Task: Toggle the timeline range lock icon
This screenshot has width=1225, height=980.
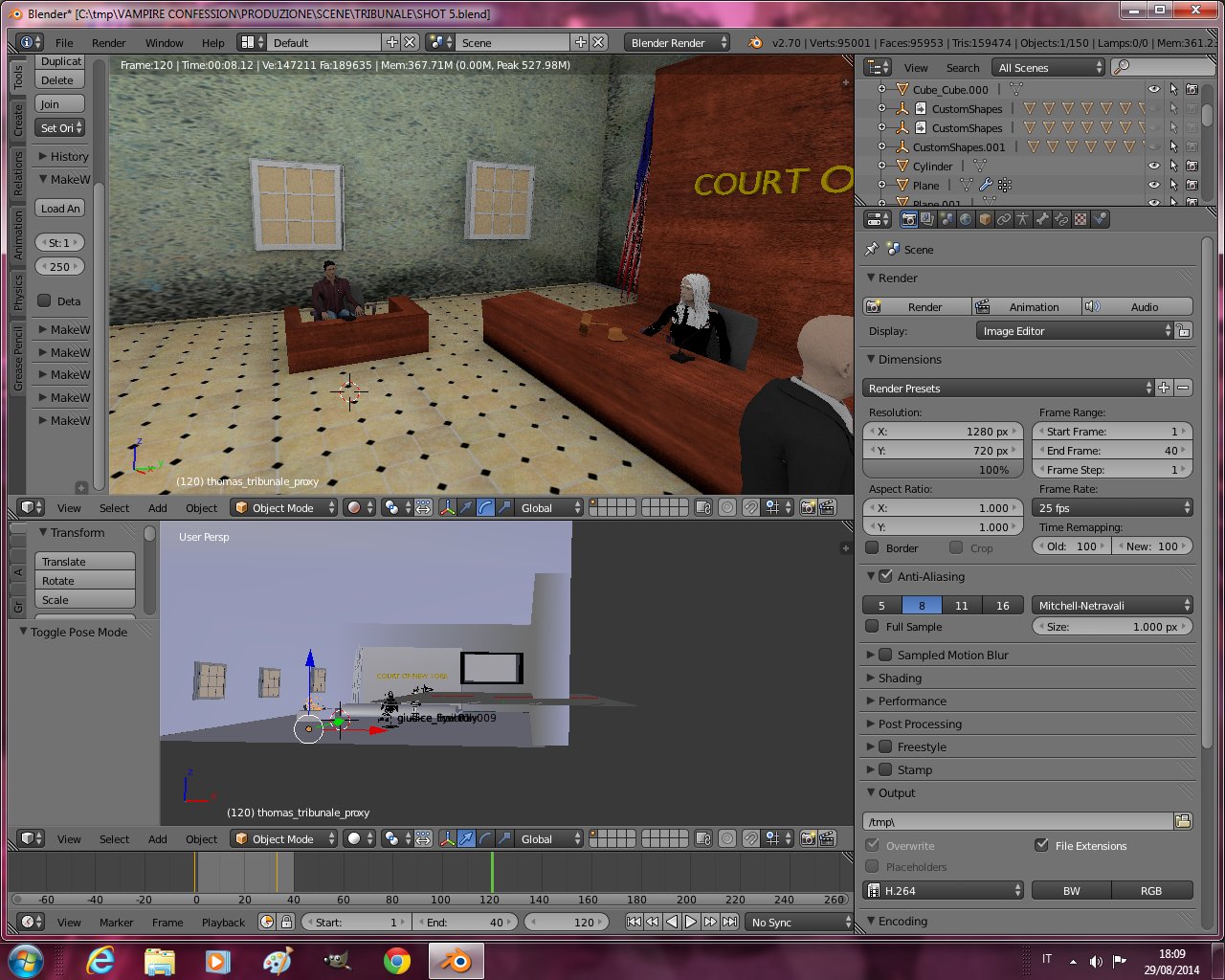Action: pos(286,922)
